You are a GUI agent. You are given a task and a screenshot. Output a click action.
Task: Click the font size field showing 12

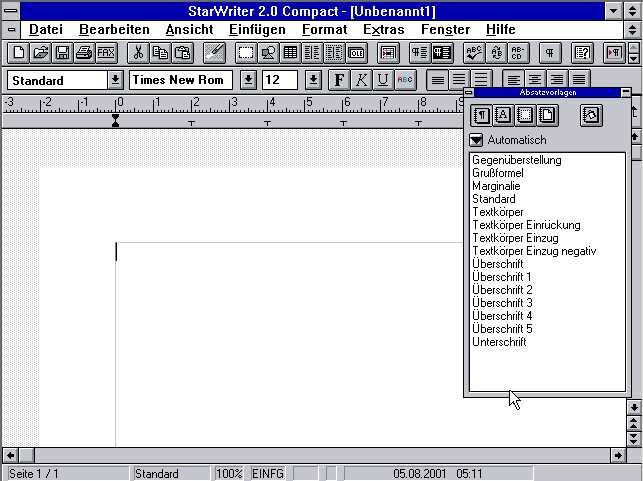[x=280, y=80]
